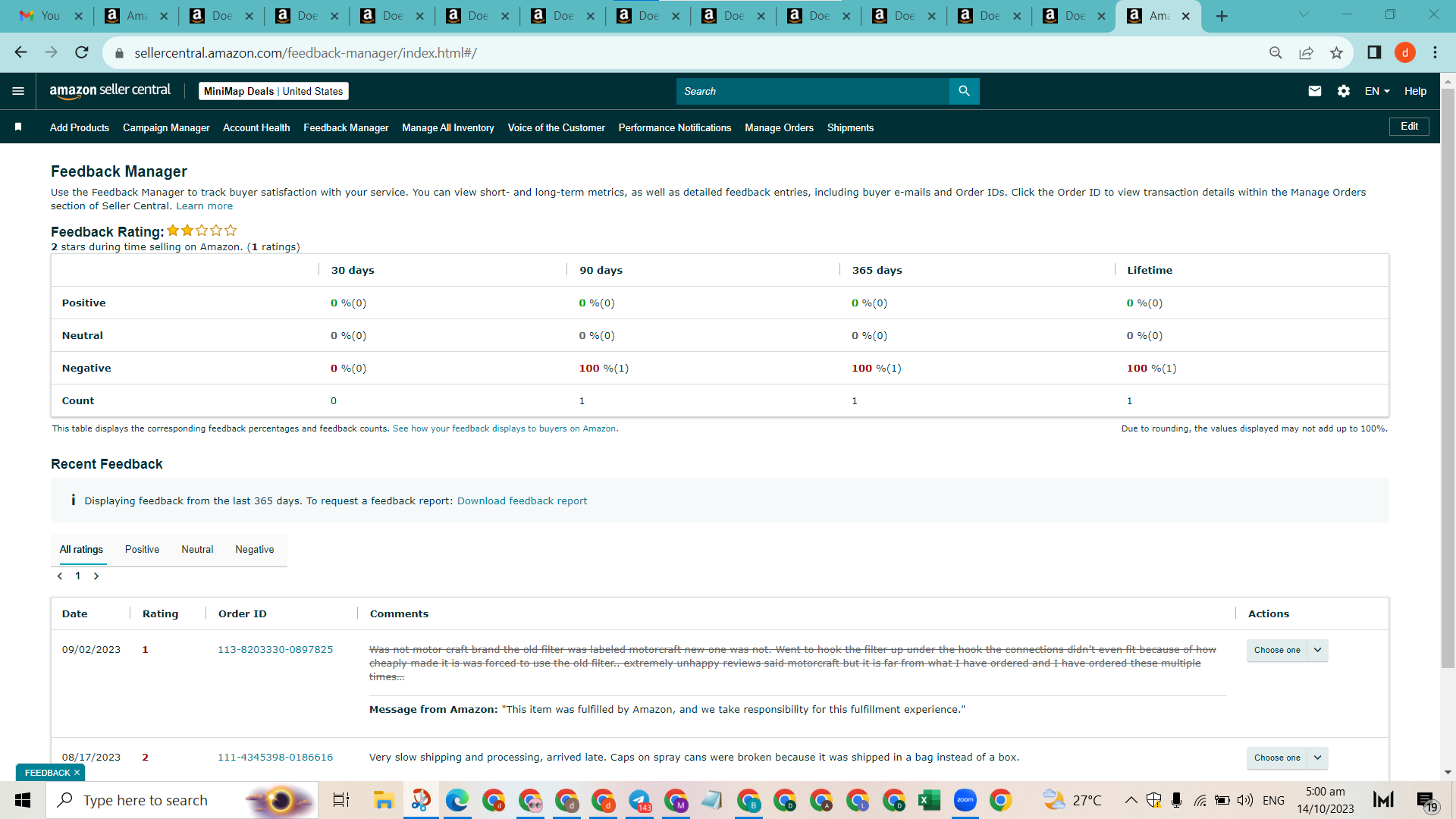Click into the Seller Central search field
Viewport: 1456px width, 819px height.
tap(813, 91)
